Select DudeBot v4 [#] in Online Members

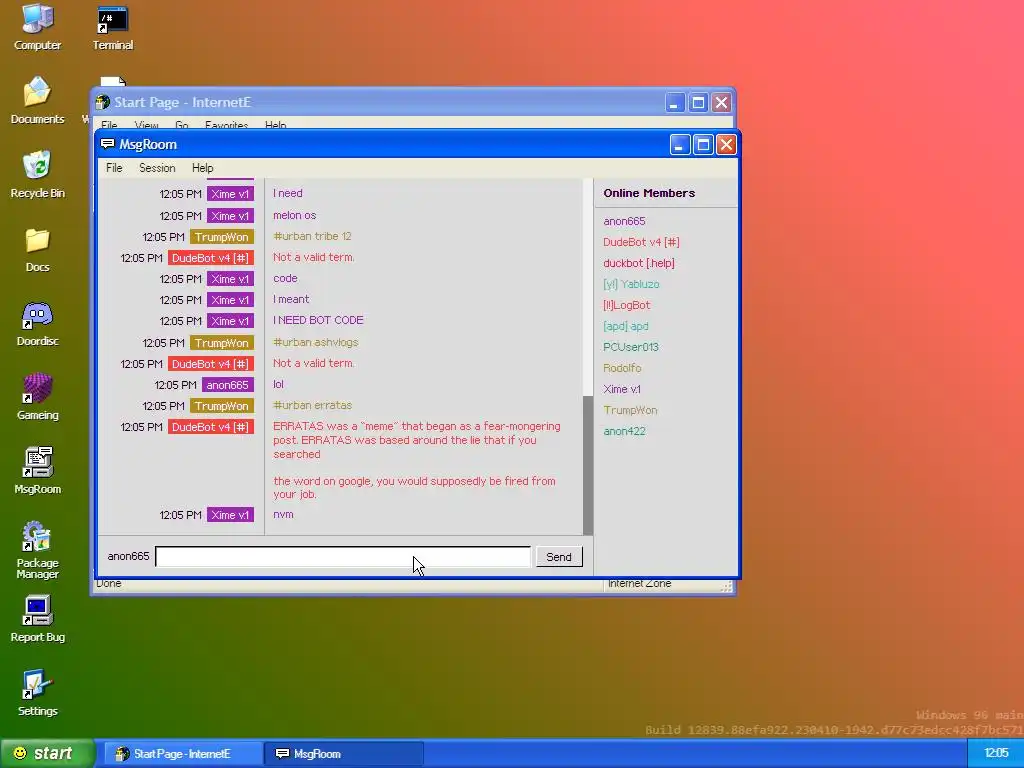tap(641, 242)
